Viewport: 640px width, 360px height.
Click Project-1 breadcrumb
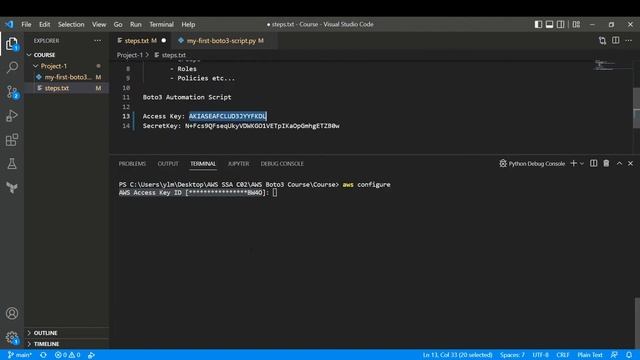pos(130,55)
